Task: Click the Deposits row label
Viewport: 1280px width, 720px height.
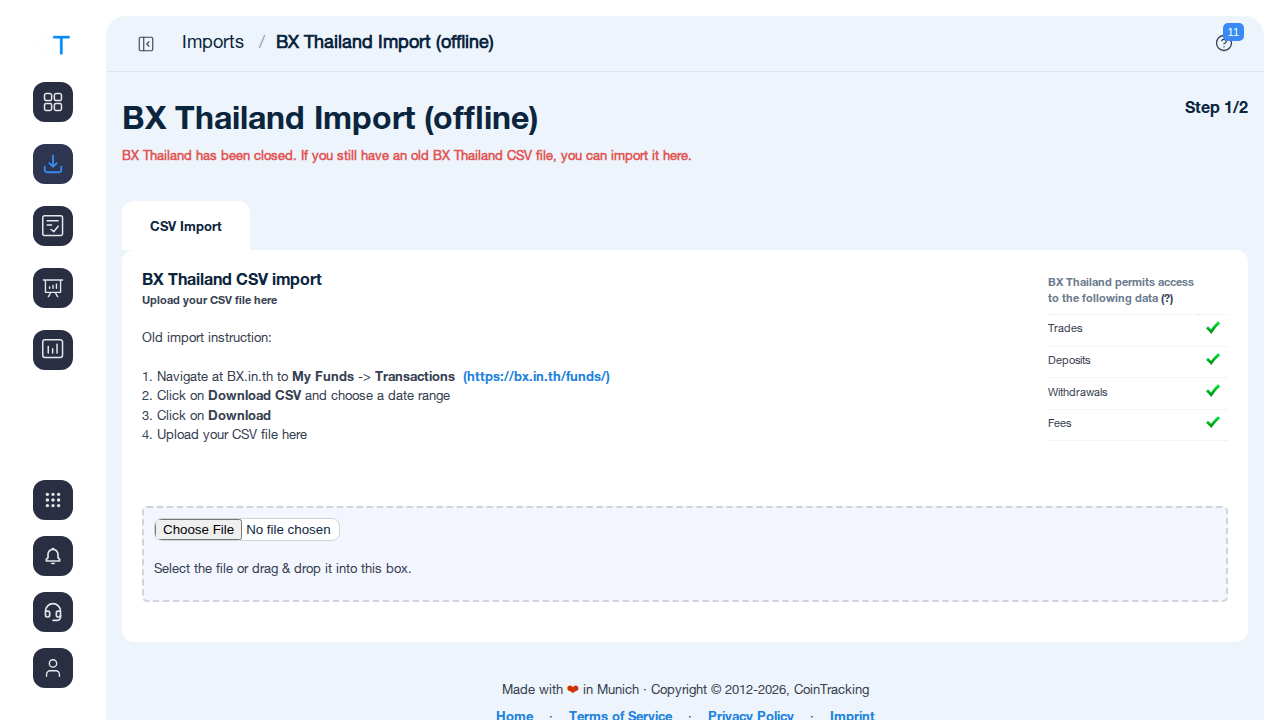Action: point(1069,360)
